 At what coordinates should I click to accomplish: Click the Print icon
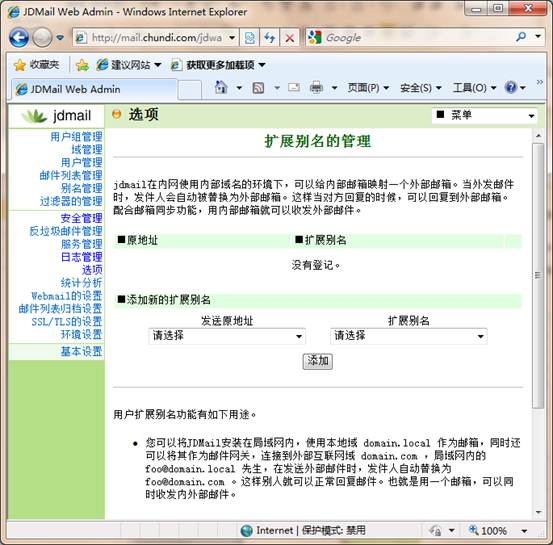tap(316, 87)
